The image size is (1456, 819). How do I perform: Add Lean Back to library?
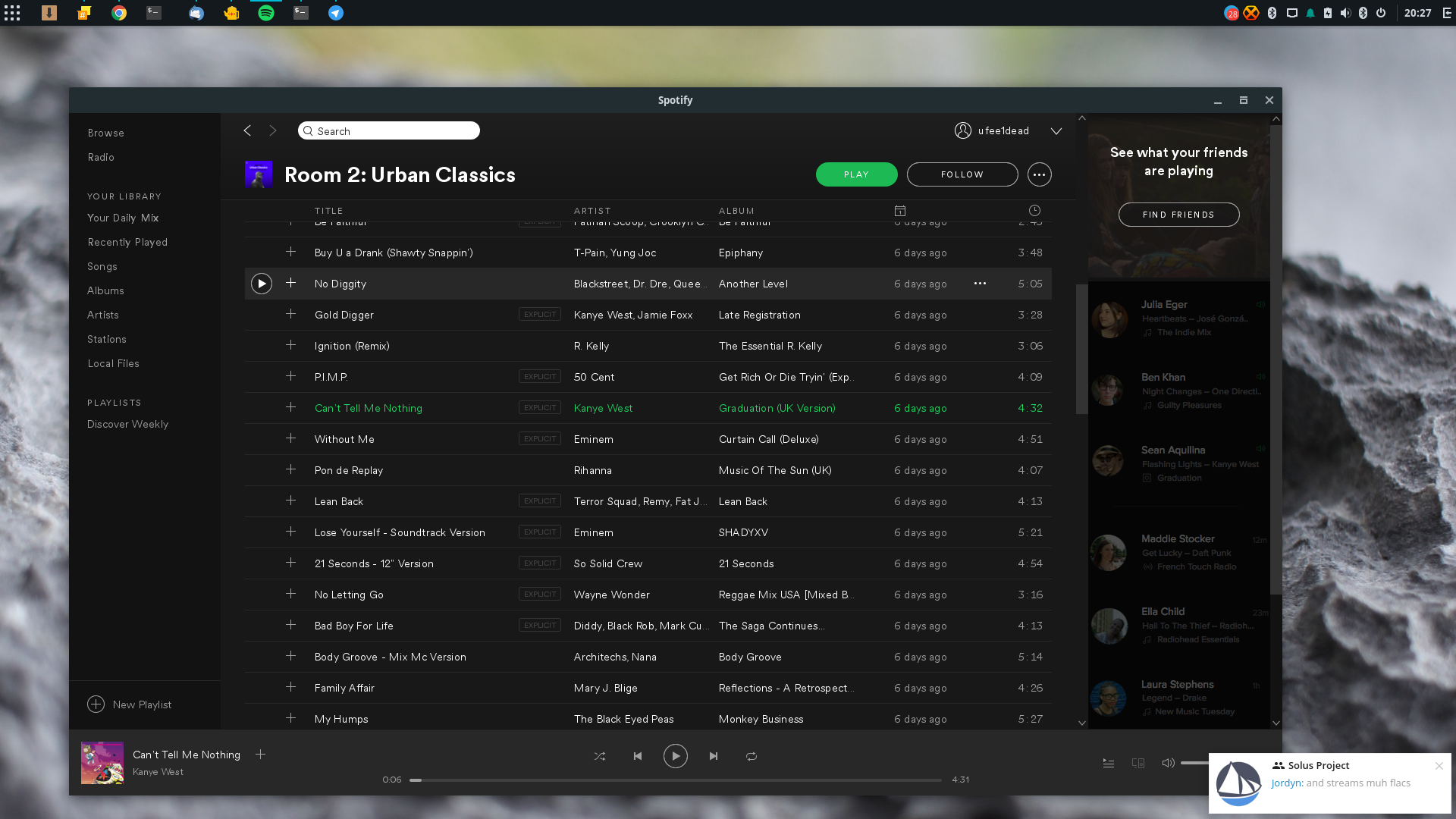290,500
